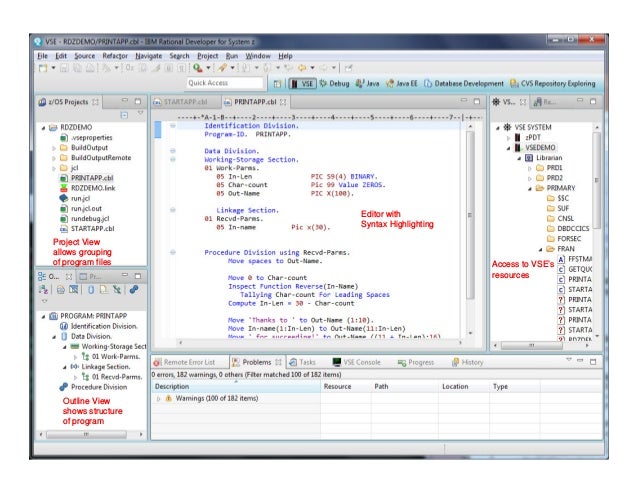The width and height of the screenshot is (638, 493).
Task: Click the Collapse All icon in z/OS Projects
Action: [x=125, y=115]
